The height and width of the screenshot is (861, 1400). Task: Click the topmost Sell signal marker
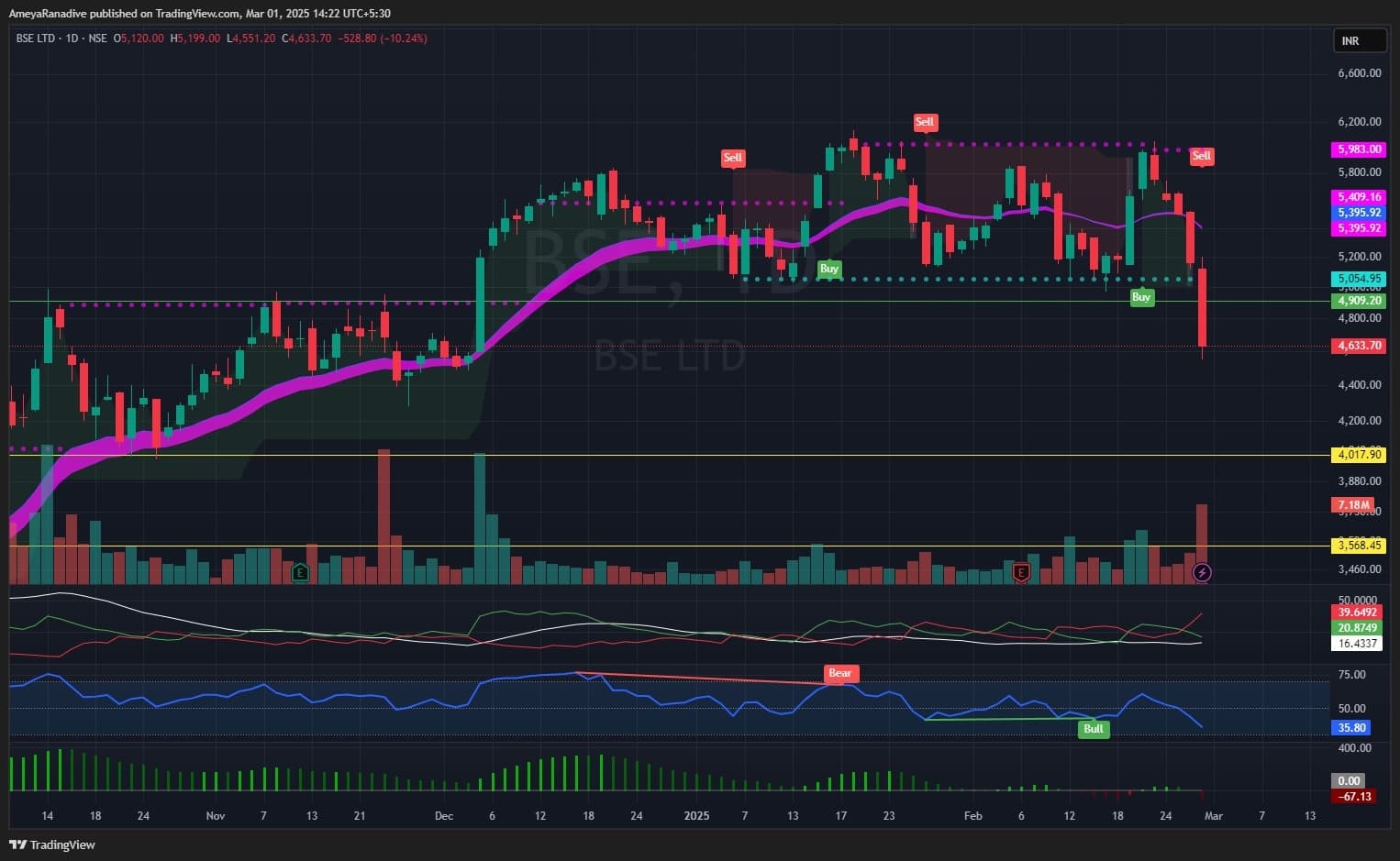[924, 122]
